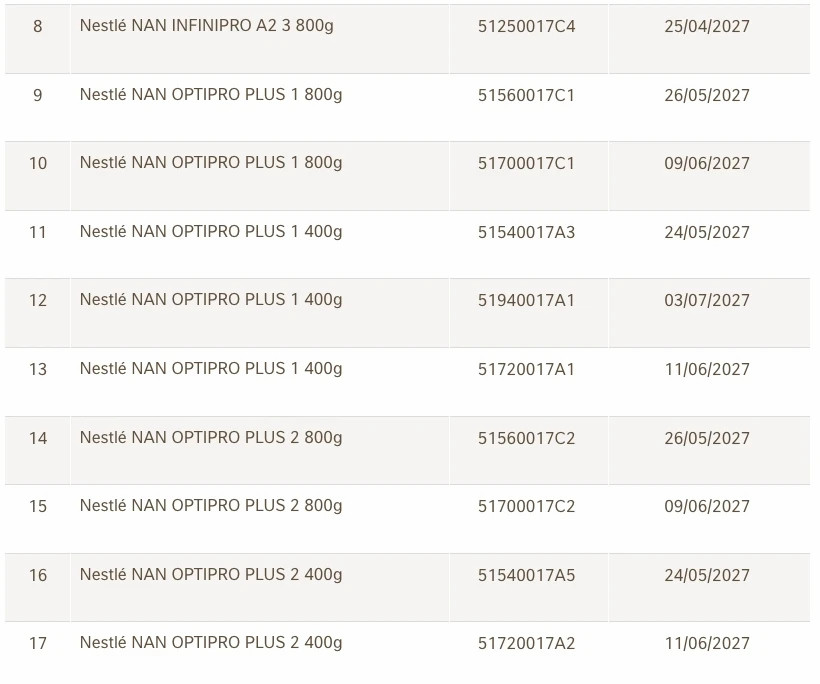Select batch code 51540017A5
This screenshot has width=820, height=684.
[526, 576]
